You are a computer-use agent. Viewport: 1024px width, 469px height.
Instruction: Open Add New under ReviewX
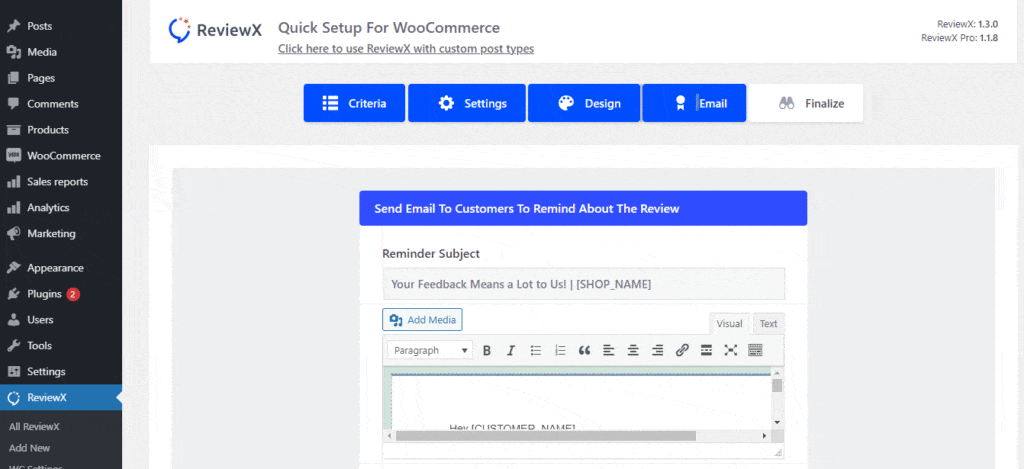(x=29, y=448)
